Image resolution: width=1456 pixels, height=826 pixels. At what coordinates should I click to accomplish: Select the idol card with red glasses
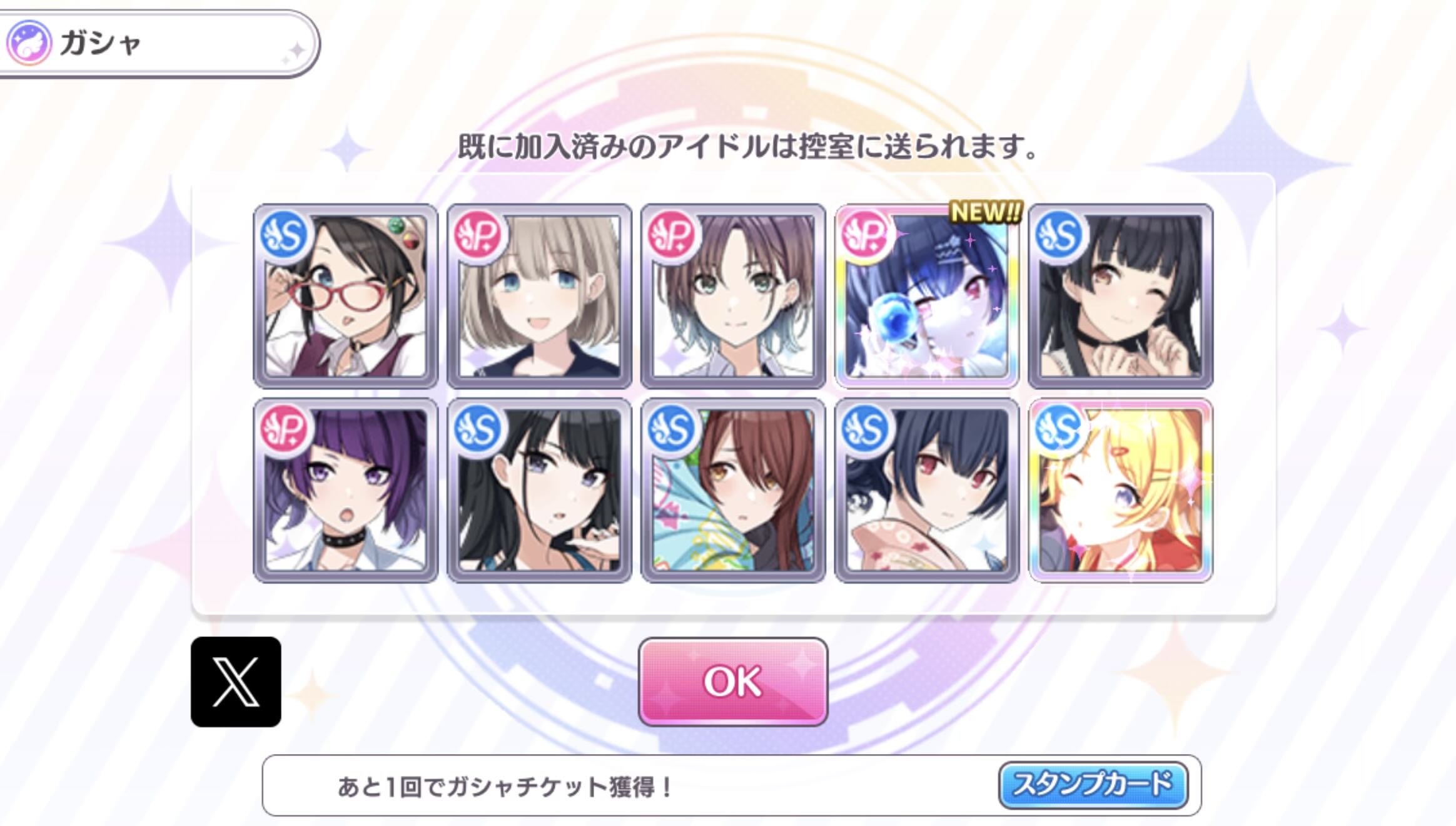(345, 296)
